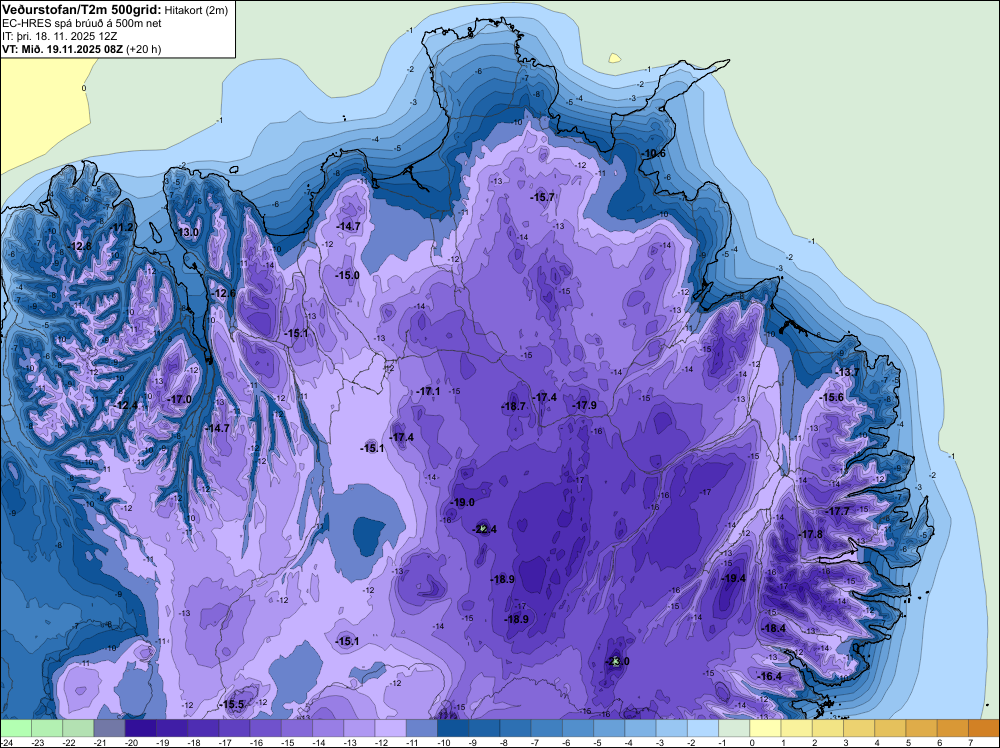The height and width of the screenshot is (748, 1000).
Task: Pick the legend swatch labeled -23
Action: 47,728
